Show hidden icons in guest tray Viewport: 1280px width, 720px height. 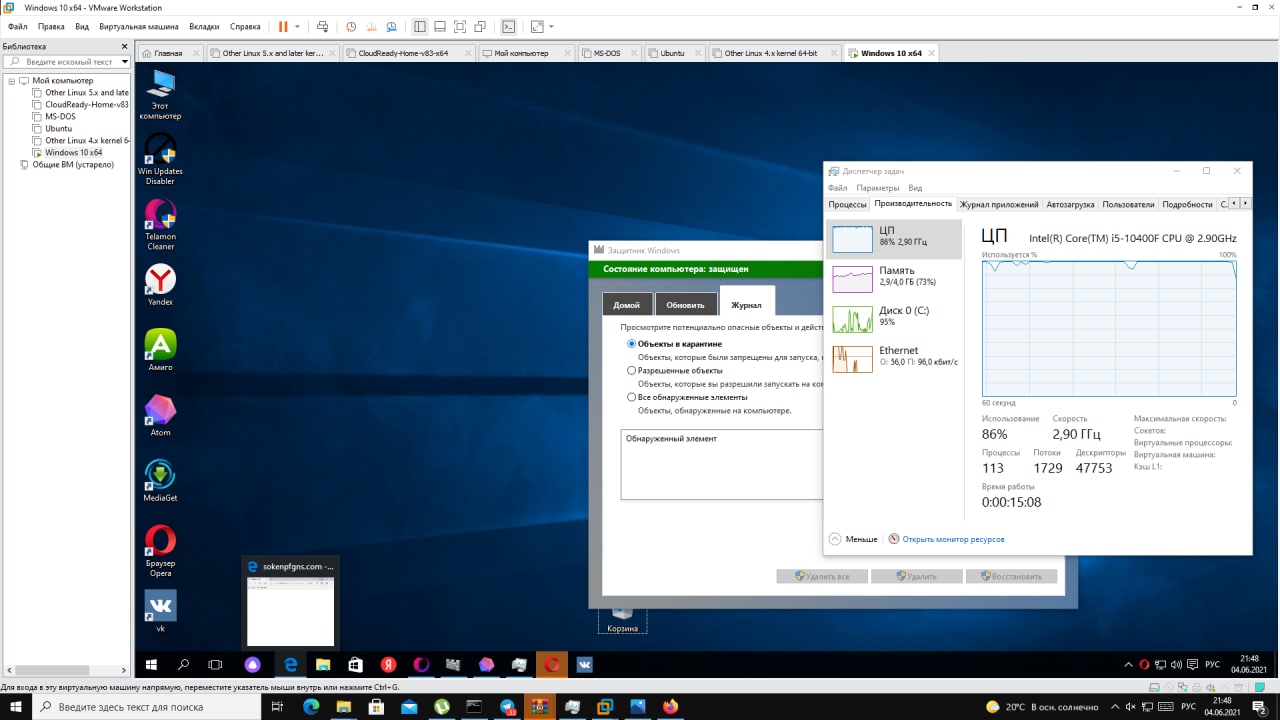point(1130,664)
